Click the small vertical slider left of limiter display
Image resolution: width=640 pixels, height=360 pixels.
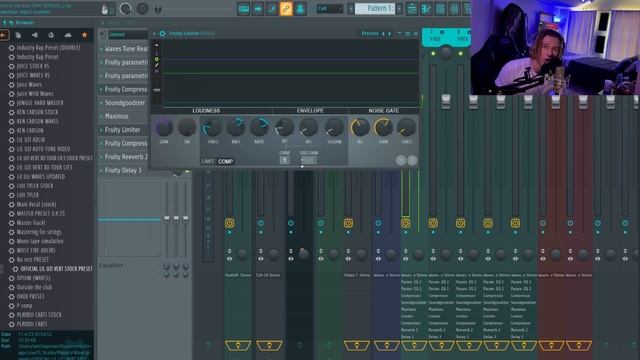tap(157, 90)
